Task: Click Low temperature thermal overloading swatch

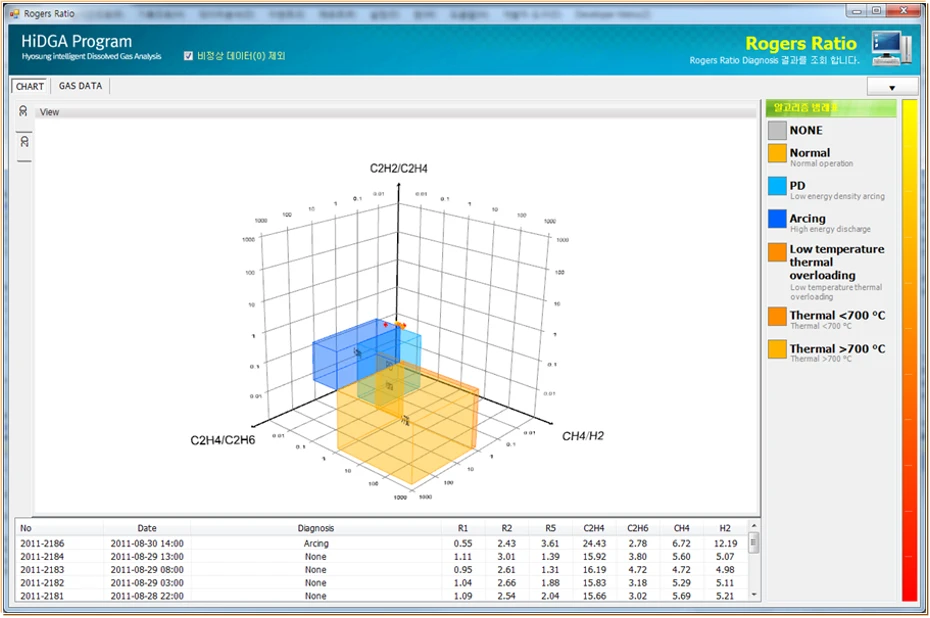Action: 777,252
